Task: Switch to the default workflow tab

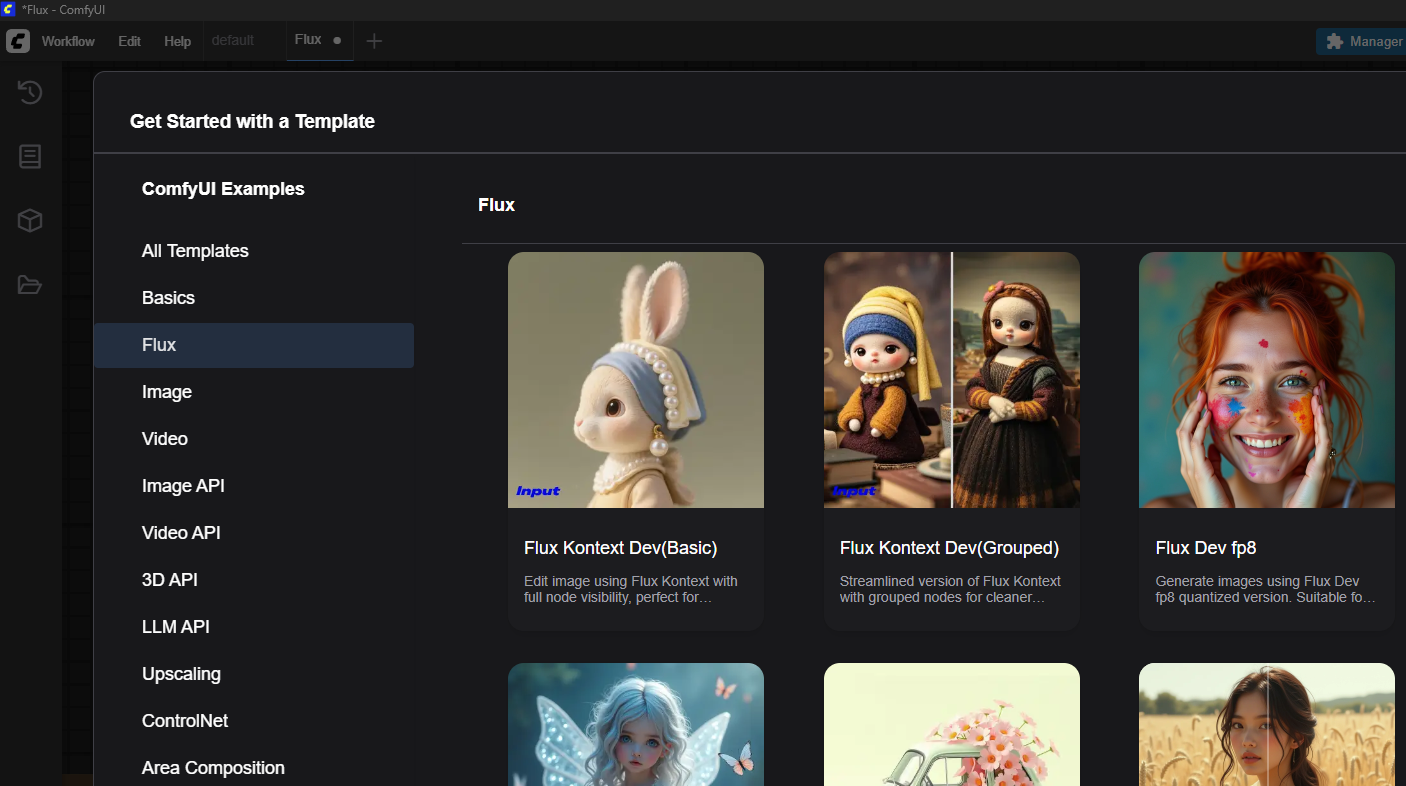Action: click(233, 40)
